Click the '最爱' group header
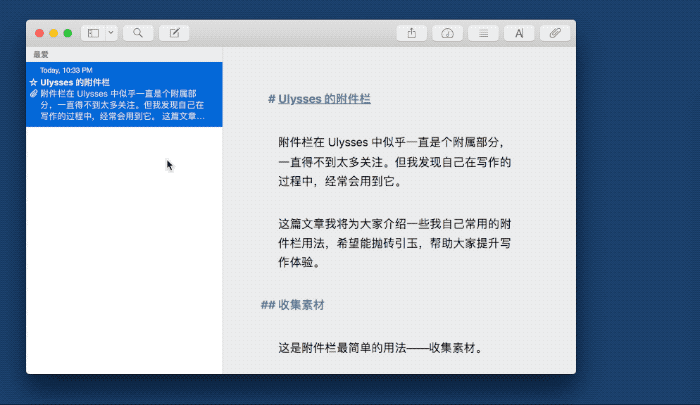This screenshot has width=700, height=405. click(41, 54)
